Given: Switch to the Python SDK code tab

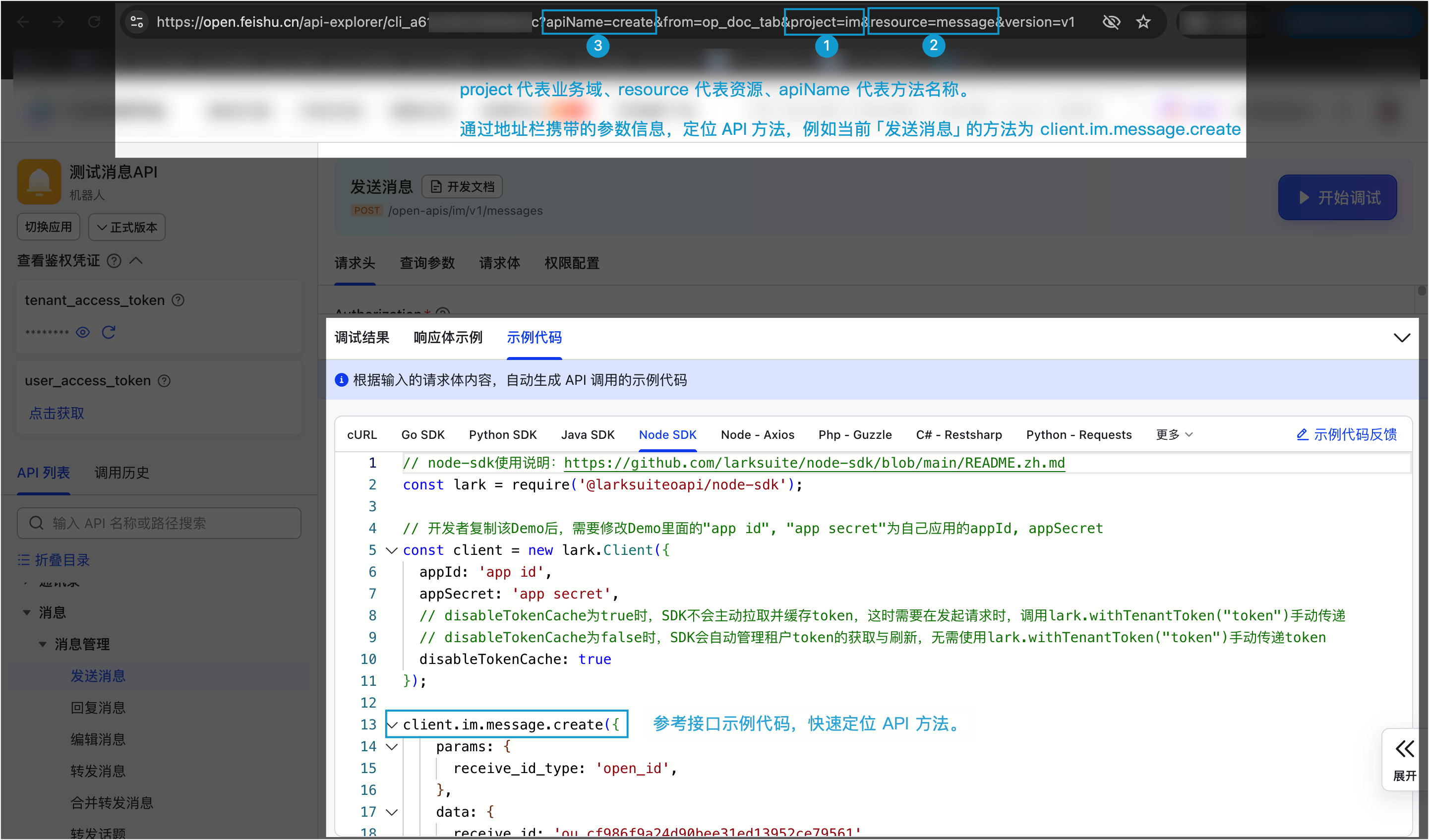Looking at the screenshot, I should (502, 434).
